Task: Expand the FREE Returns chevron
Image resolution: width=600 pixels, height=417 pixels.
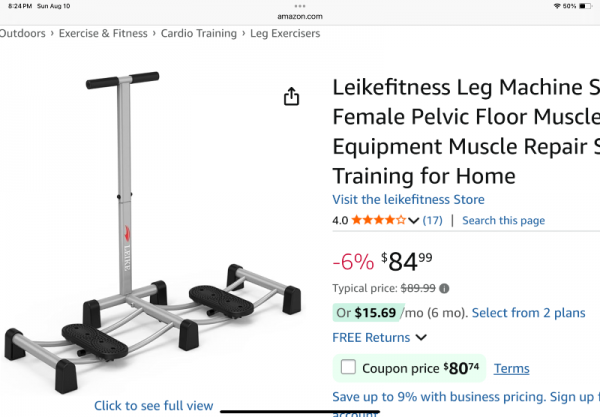Action: click(x=421, y=338)
